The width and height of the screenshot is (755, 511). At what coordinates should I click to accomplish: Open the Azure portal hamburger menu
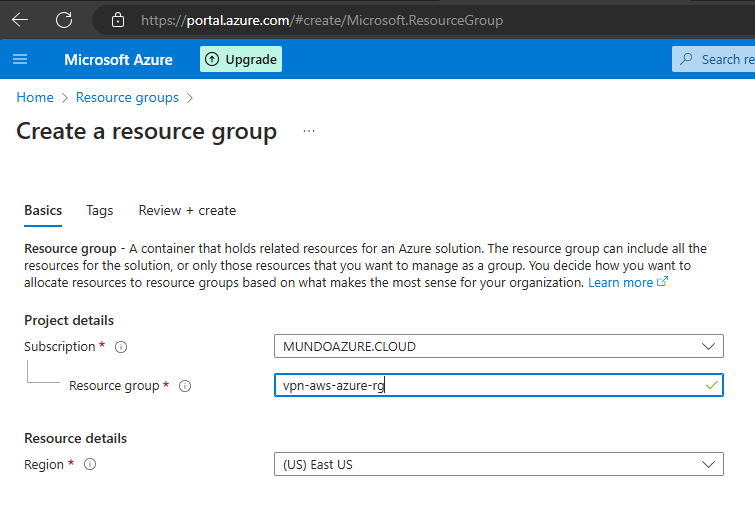[20, 59]
